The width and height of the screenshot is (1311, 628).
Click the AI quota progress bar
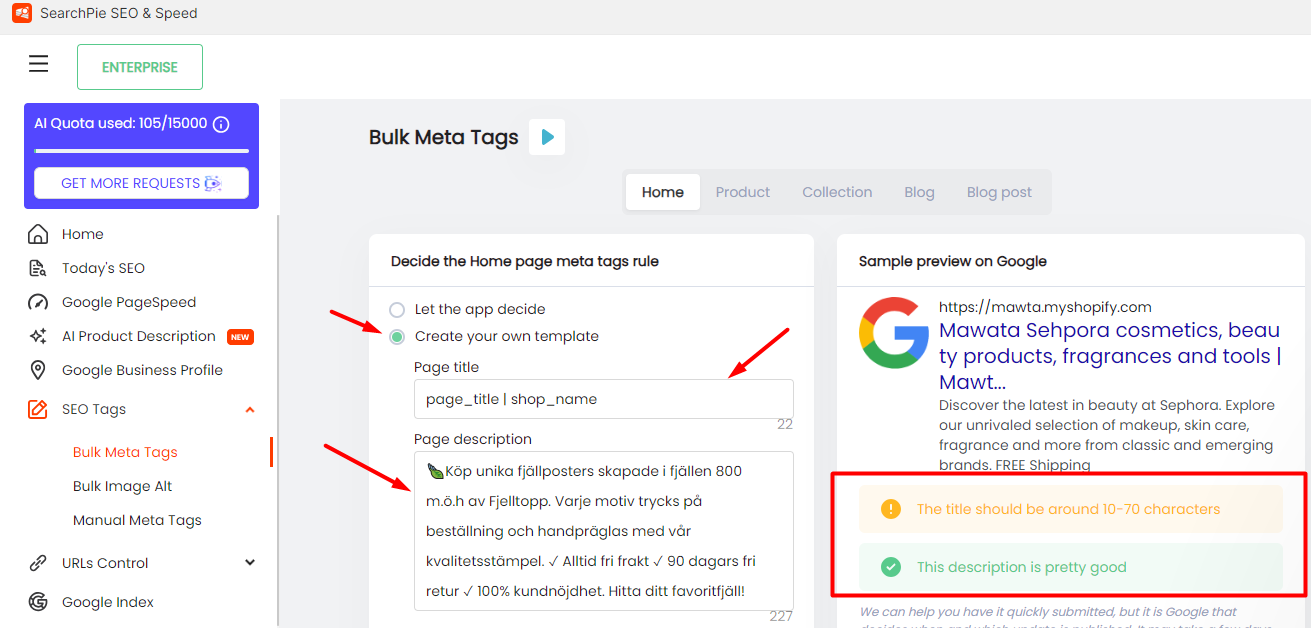click(141, 151)
